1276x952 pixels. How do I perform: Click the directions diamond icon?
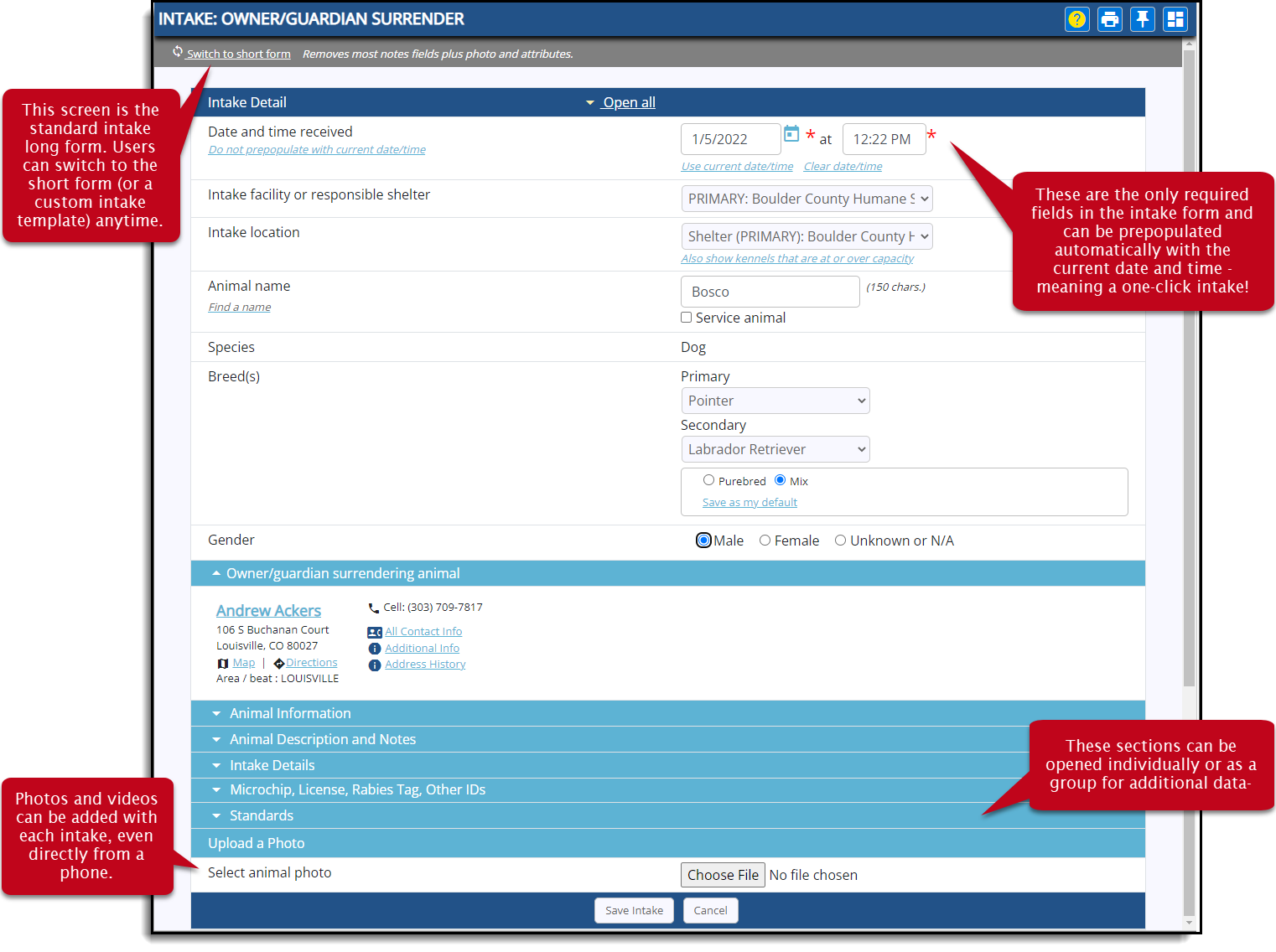279,664
